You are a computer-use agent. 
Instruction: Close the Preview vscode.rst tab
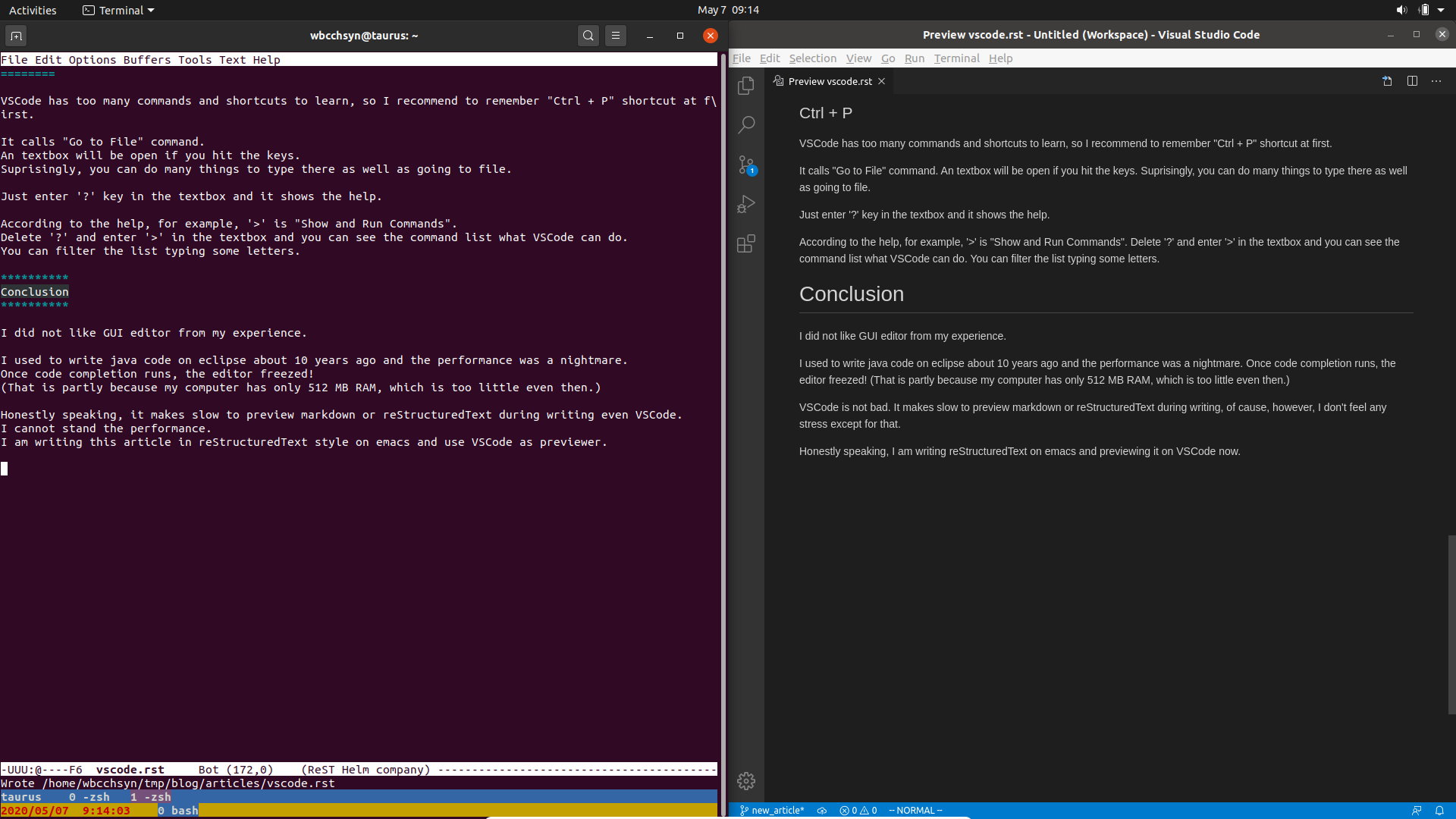(882, 81)
